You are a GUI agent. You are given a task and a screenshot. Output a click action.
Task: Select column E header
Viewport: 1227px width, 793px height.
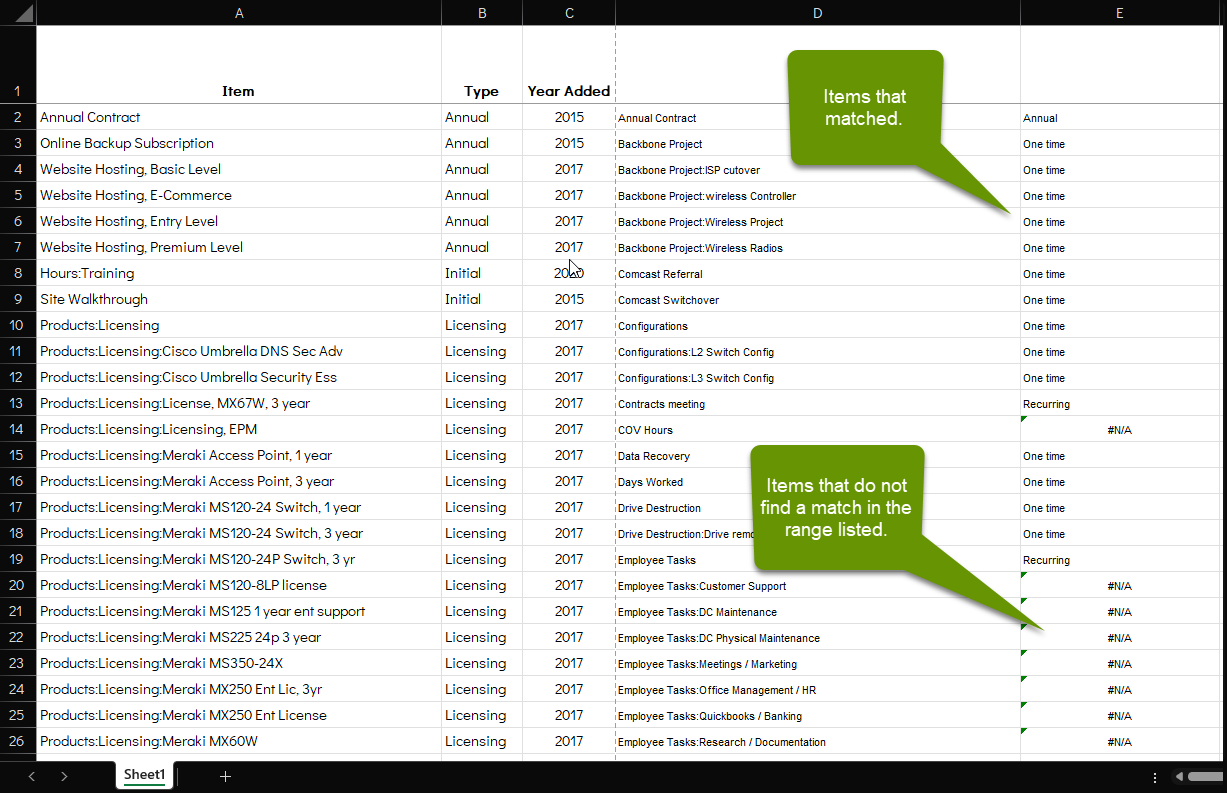point(1119,12)
